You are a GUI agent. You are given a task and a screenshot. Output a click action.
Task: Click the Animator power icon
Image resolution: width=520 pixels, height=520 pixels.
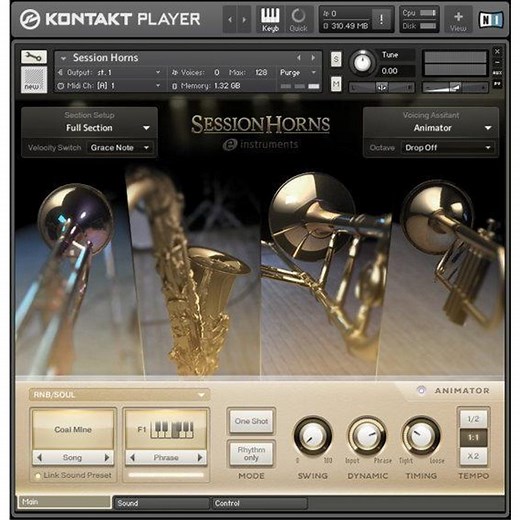pos(421,390)
